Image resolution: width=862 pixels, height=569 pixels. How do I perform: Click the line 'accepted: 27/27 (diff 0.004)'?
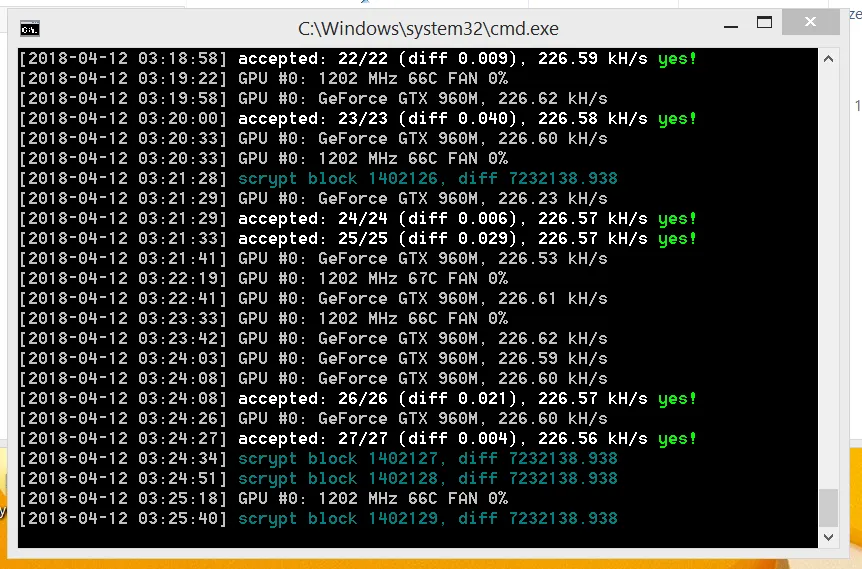pyautogui.click(x=358, y=439)
